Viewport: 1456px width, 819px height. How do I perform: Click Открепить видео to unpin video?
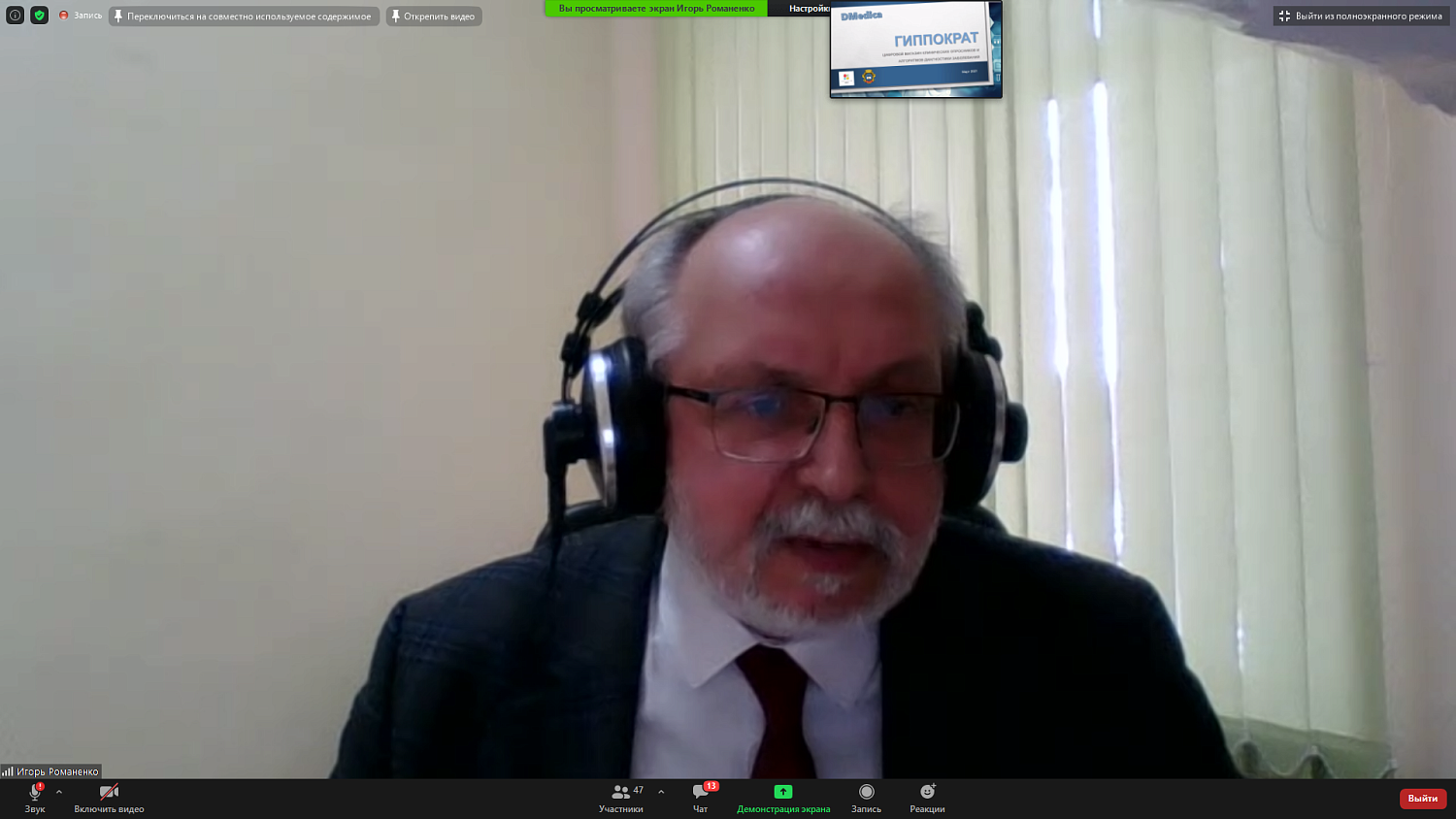(434, 16)
